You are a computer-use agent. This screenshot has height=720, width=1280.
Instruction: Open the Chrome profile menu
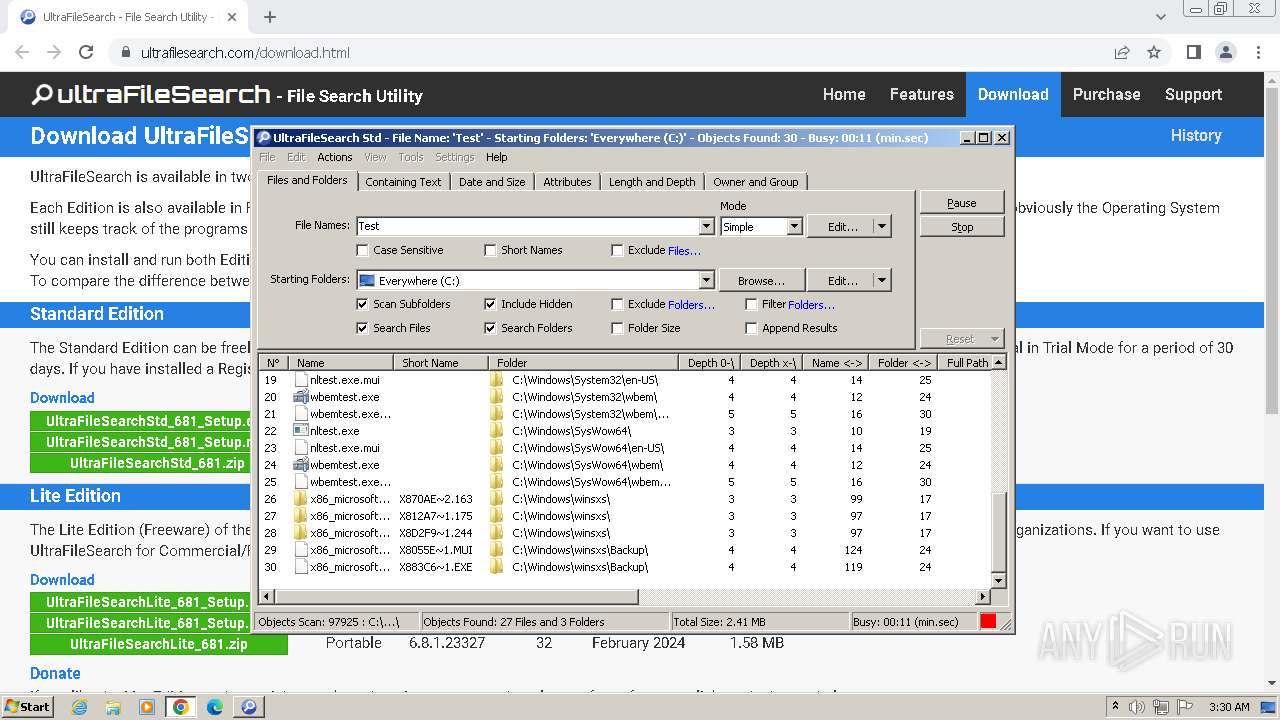pos(1226,52)
